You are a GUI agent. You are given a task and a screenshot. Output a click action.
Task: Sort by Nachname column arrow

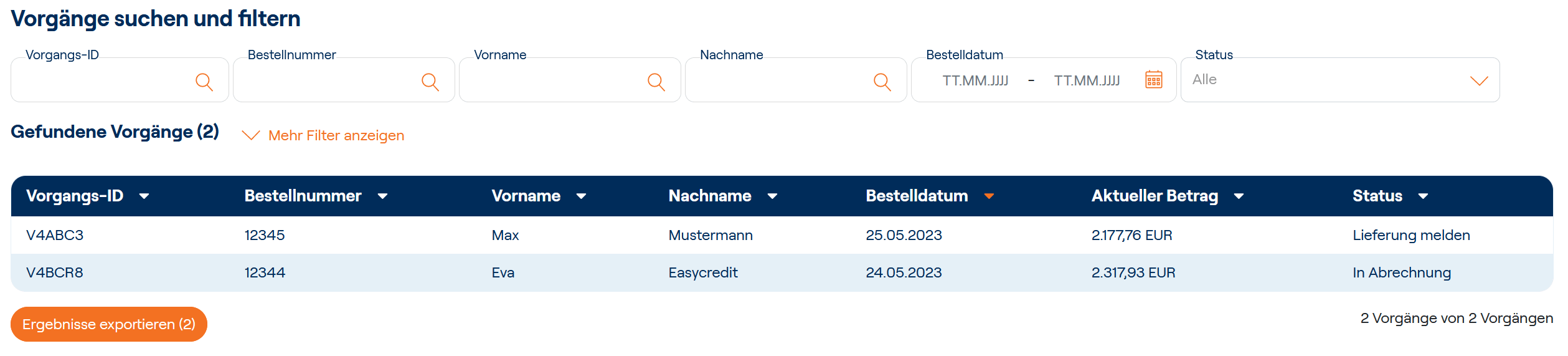[773, 196]
